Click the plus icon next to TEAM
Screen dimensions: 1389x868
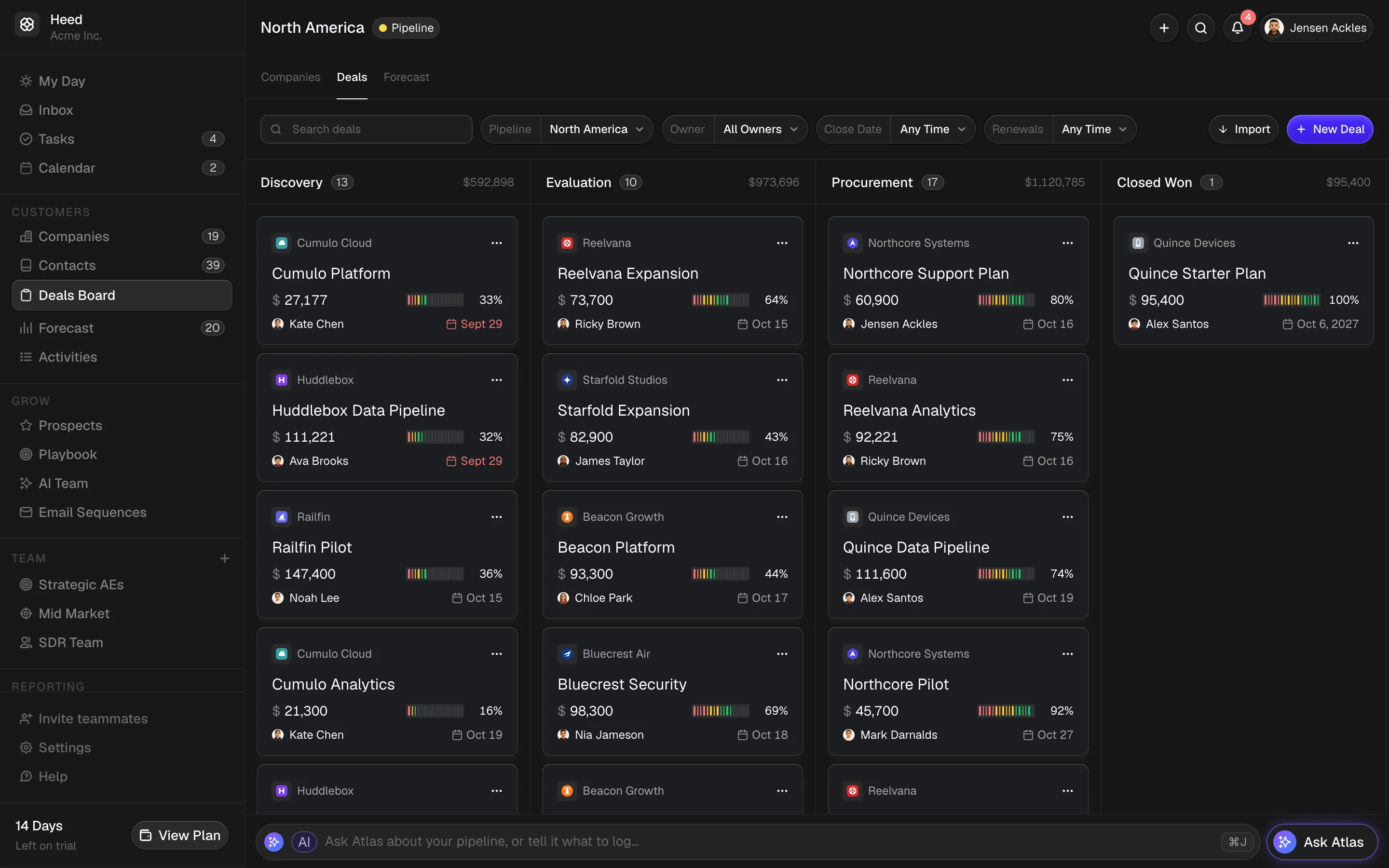(224, 558)
